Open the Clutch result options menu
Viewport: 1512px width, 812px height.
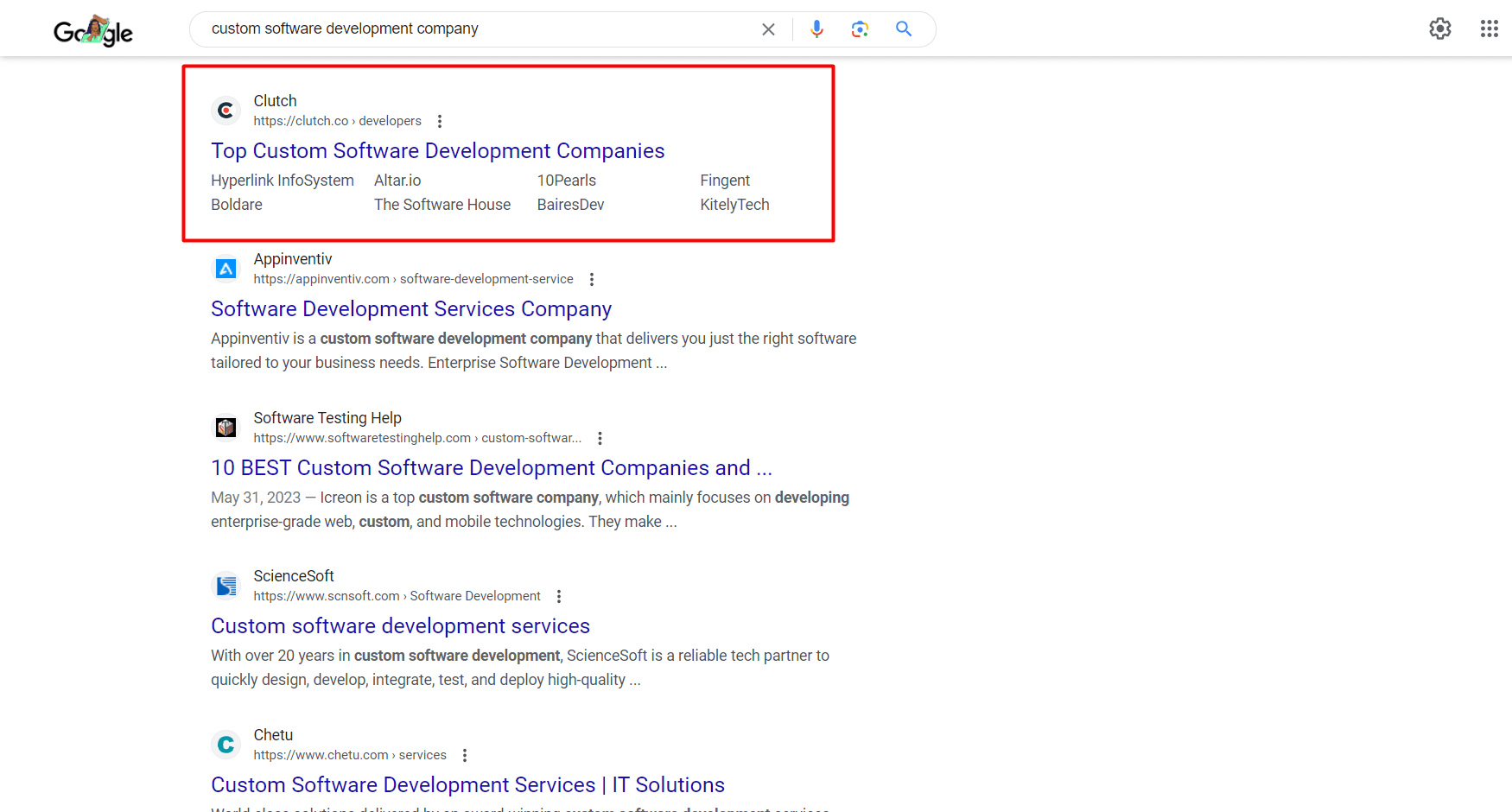[440, 121]
